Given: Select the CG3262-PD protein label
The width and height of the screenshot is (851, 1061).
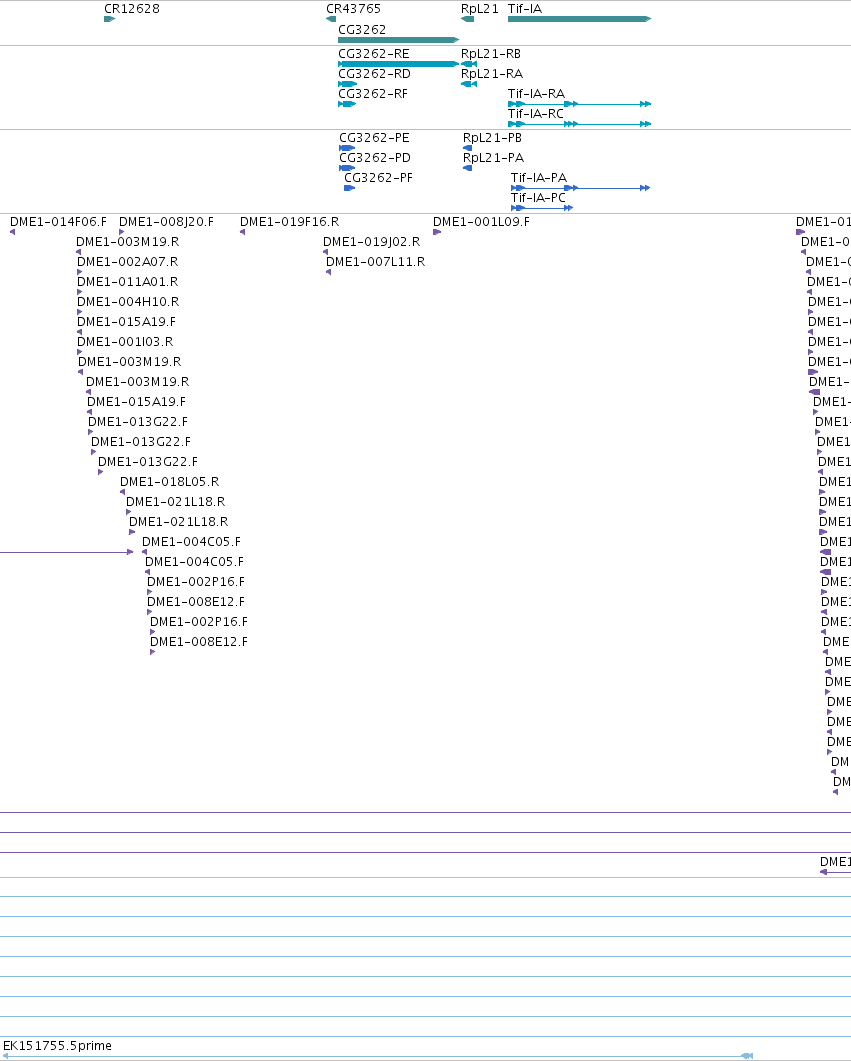Looking at the screenshot, I should pos(375,158).
